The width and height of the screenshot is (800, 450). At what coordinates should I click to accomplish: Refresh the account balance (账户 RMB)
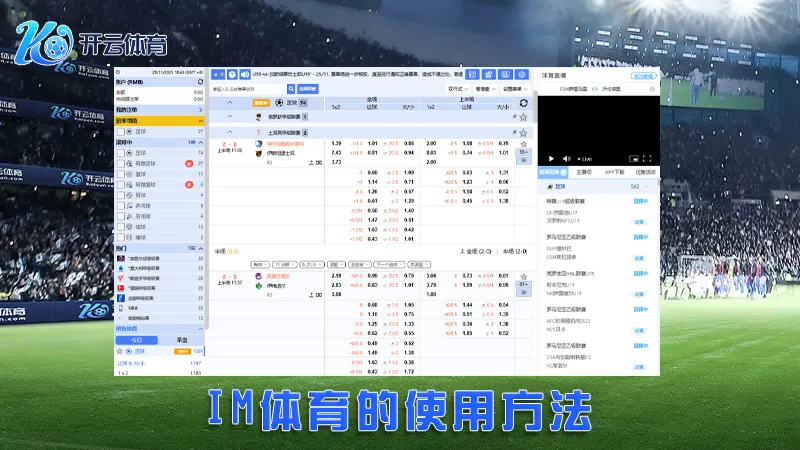pyautogui.click(x=201, y=82)
